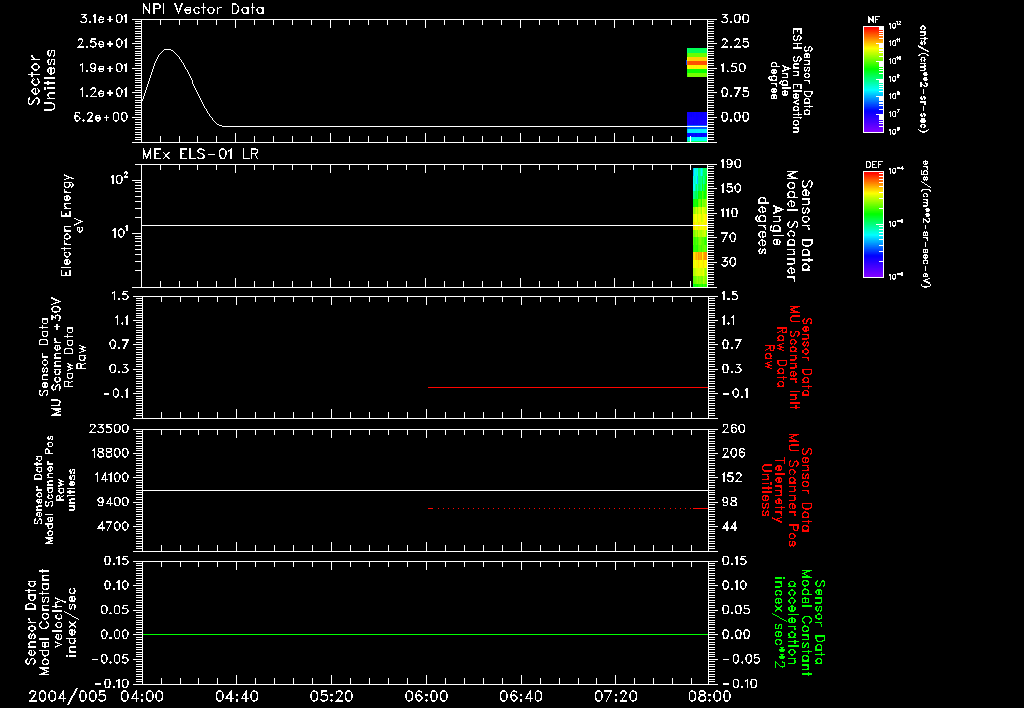The height and width of the screenshot is (708, 1024).
Task: Click the '206' telemetry axis value
Action: click(x=733, y=453)
